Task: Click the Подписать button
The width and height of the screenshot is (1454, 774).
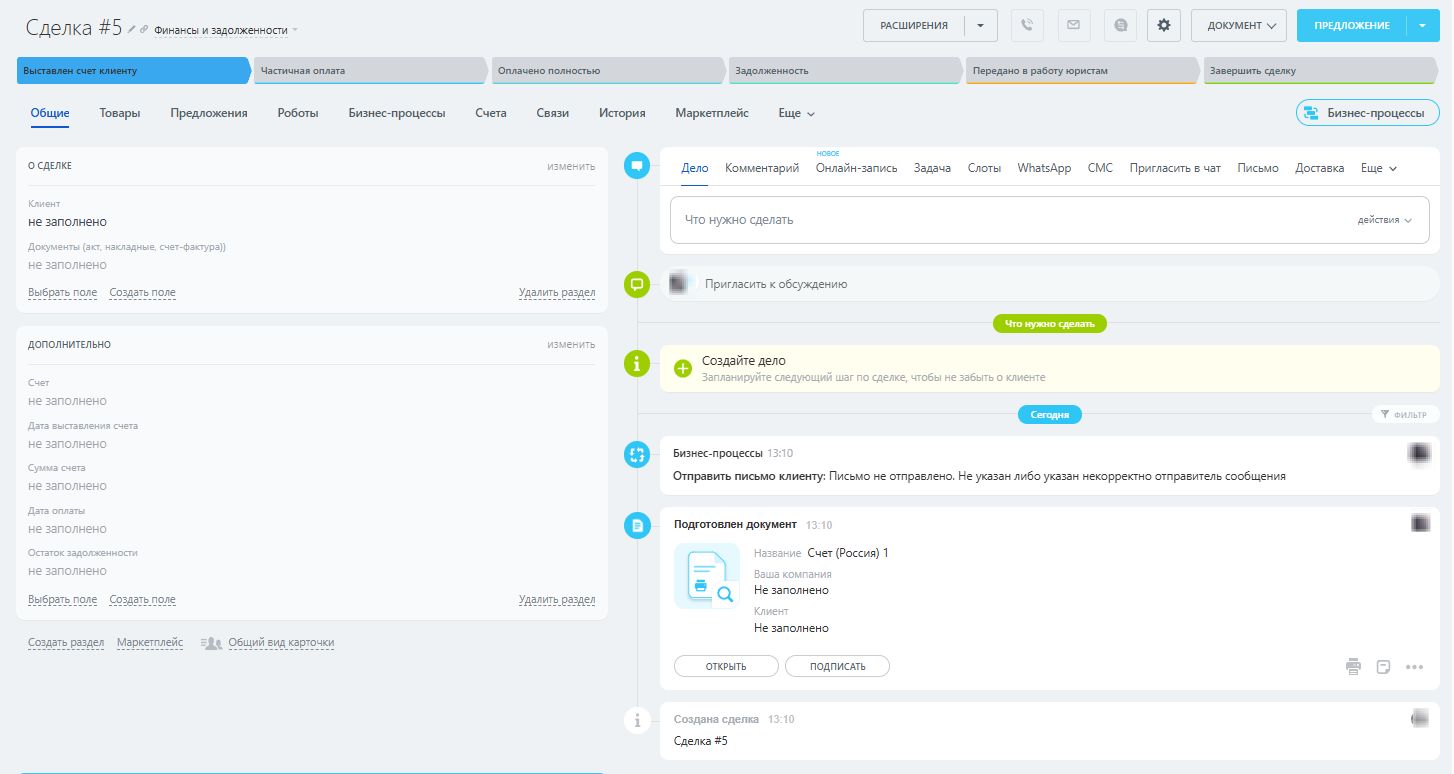Action: tap(837, 666)
